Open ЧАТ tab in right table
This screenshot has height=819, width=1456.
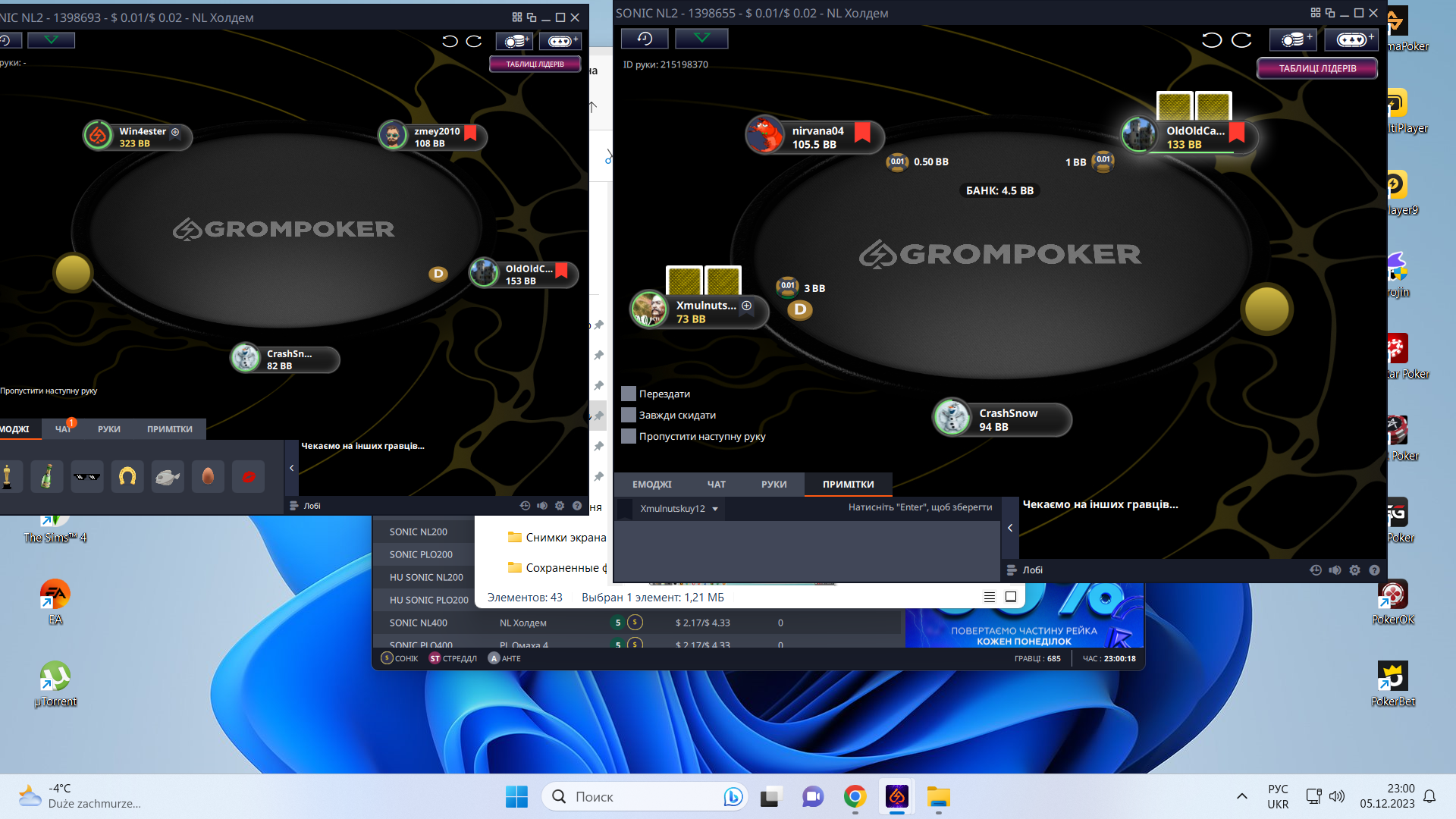[717, 484]
